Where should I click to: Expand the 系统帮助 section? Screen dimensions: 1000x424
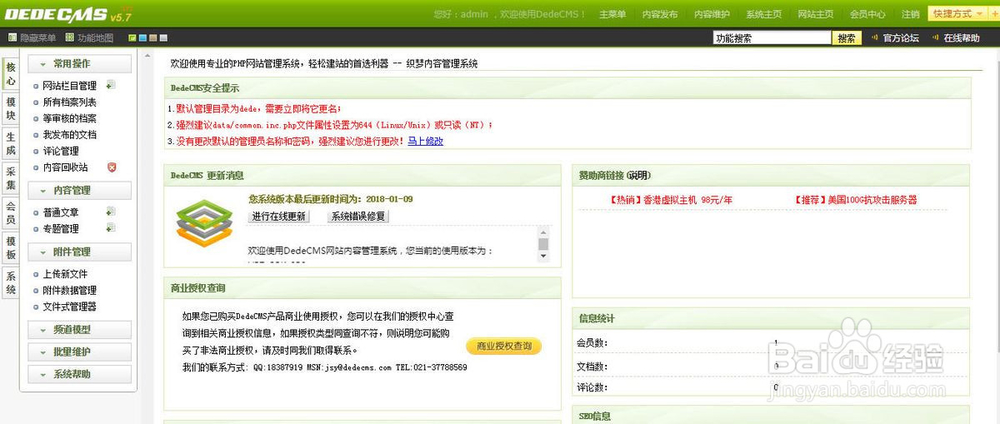point(80,374)
